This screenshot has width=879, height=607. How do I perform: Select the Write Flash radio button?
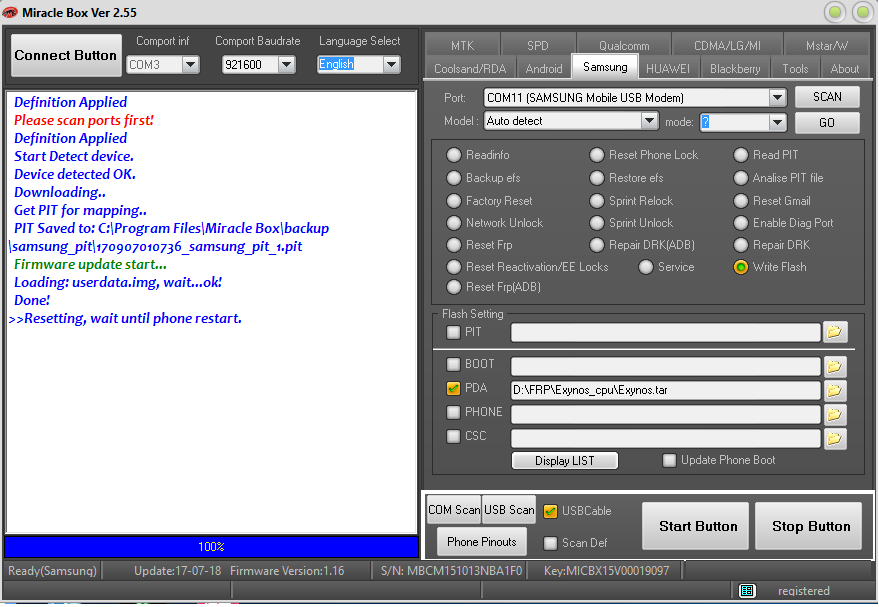741,267
